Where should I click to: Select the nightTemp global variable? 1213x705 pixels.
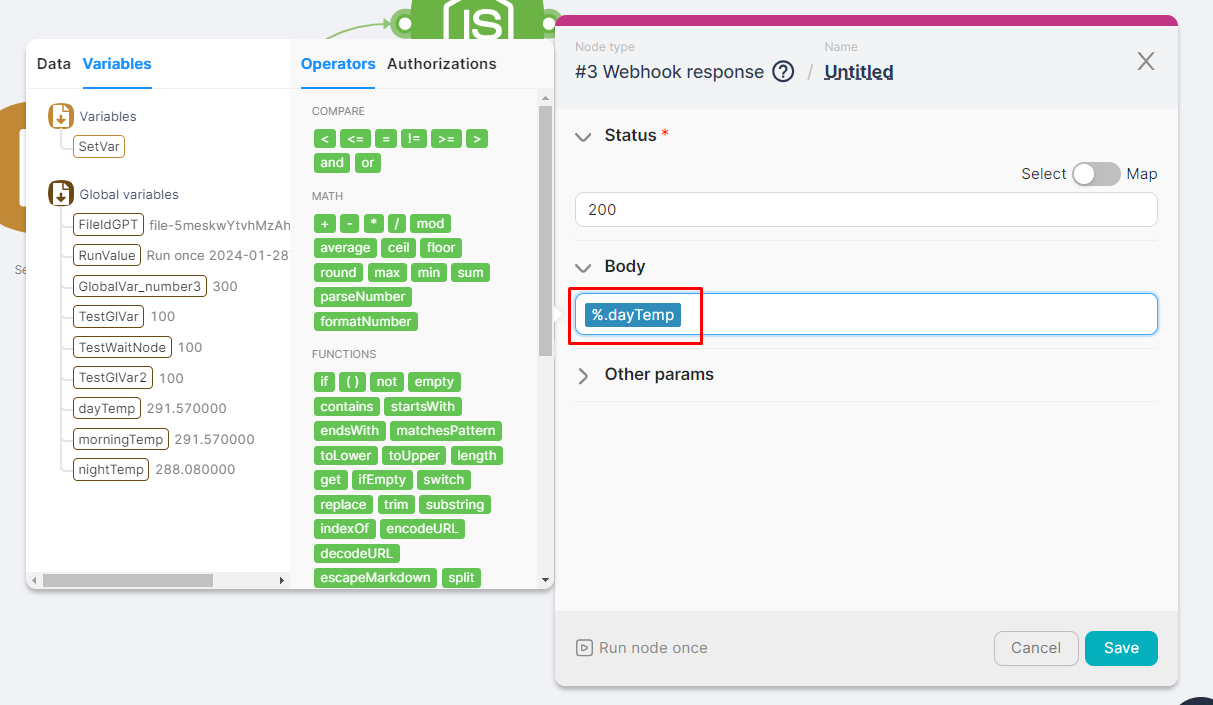tap(111, 469)
